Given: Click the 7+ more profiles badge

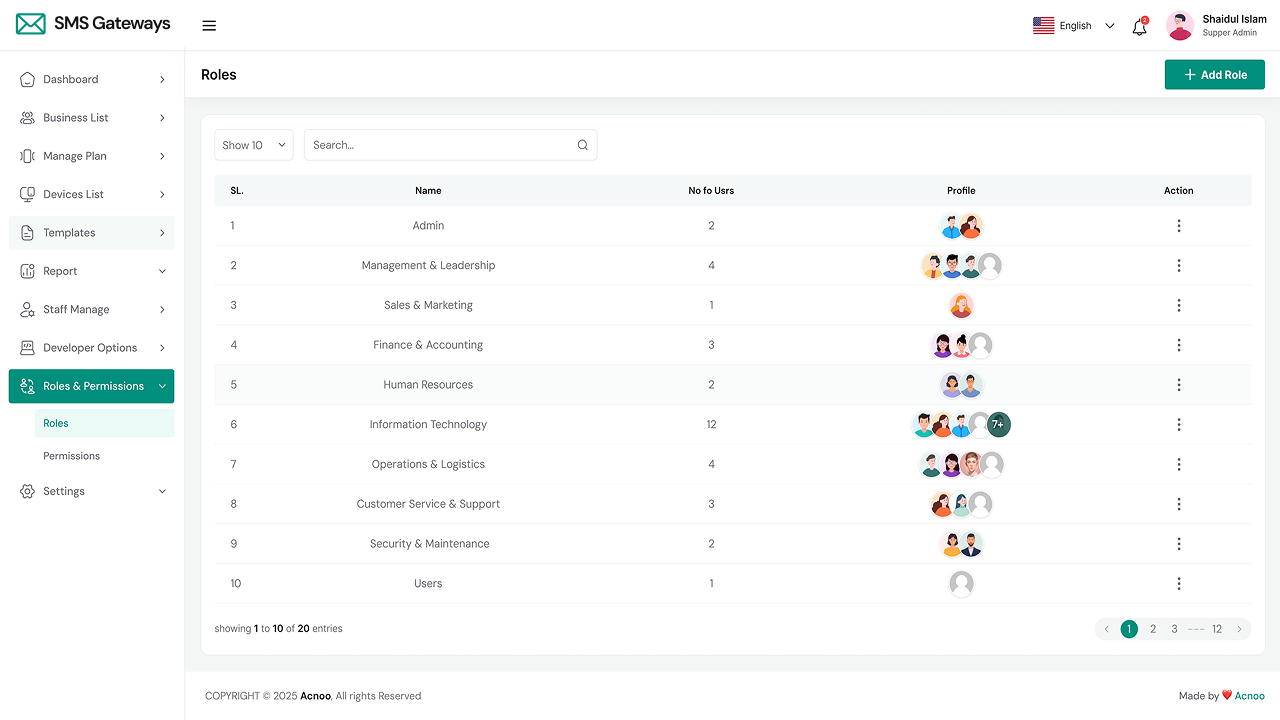Looking at the screenshot, I should tap(999, 424).
